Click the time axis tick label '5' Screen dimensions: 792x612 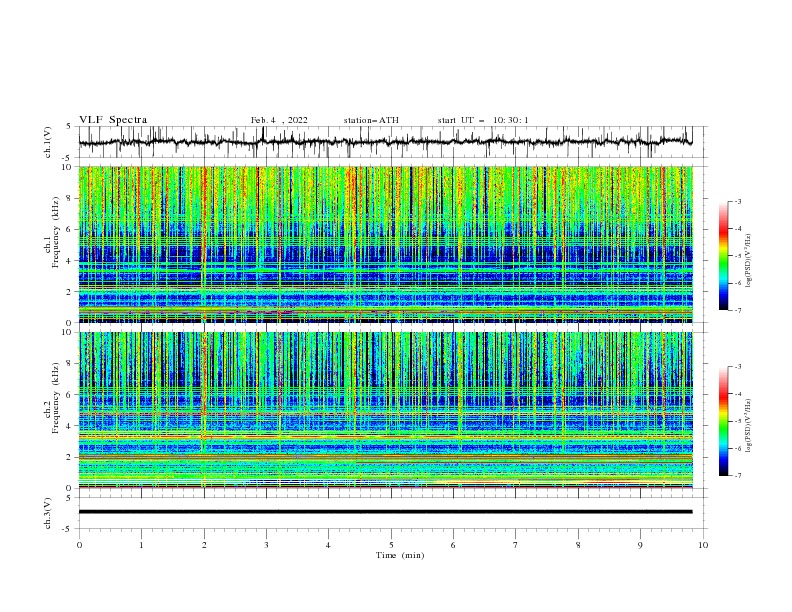[391, 545]
